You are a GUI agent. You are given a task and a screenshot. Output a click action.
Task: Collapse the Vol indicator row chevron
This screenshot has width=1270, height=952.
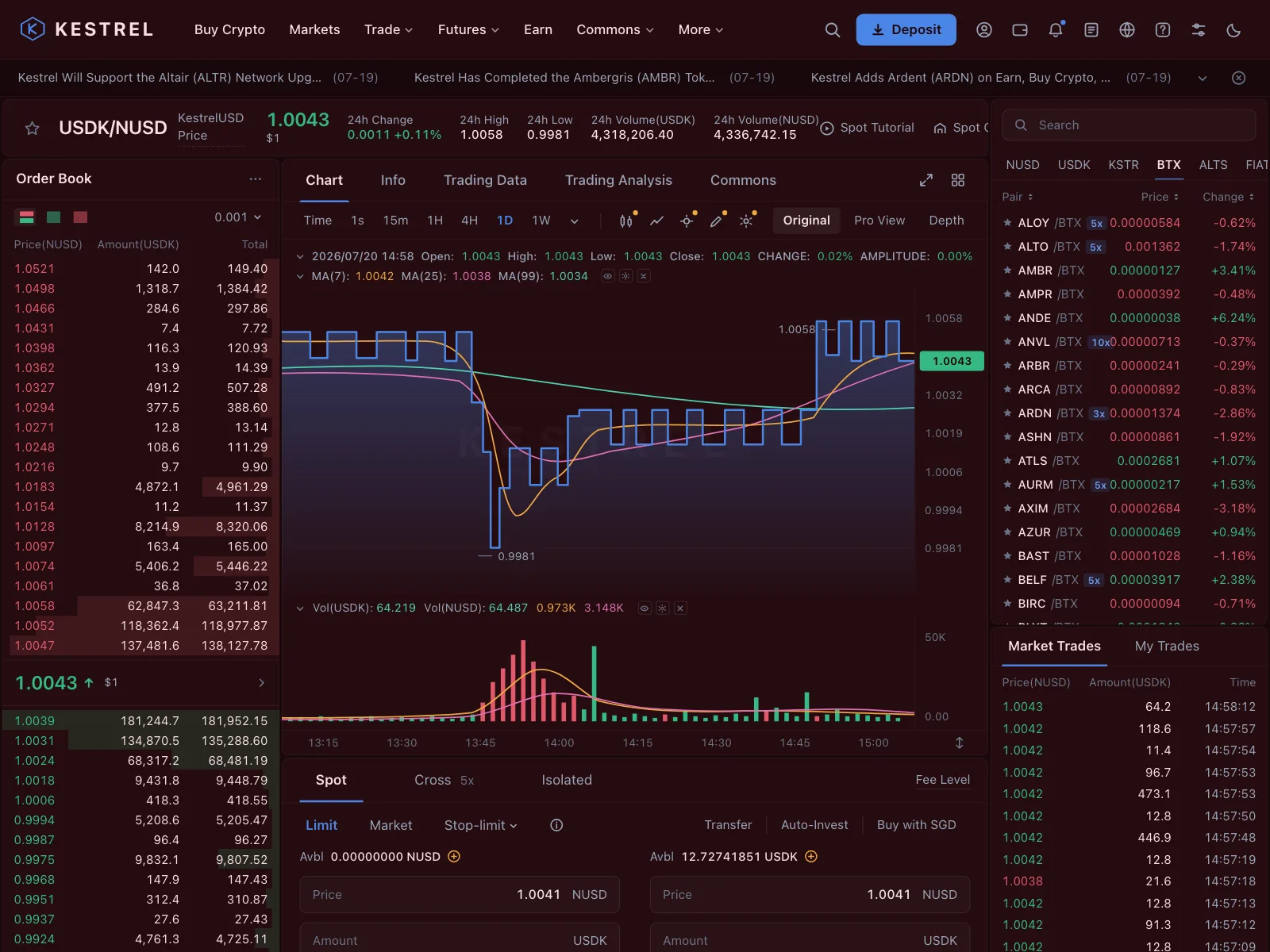click(x=300, y=608)
